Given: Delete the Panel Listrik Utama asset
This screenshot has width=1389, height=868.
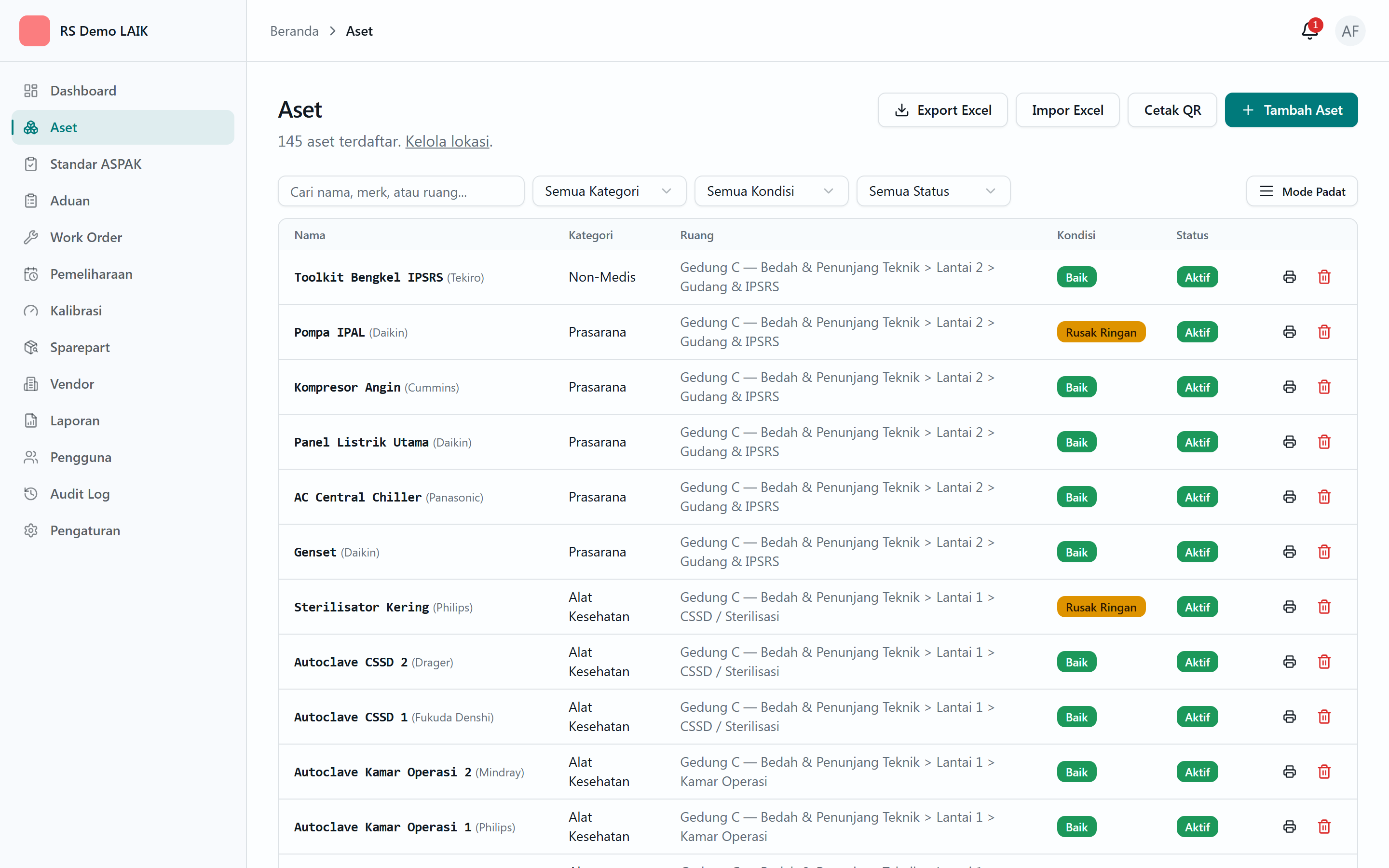Looking at the screenshot, I should tap(1324, 442).
